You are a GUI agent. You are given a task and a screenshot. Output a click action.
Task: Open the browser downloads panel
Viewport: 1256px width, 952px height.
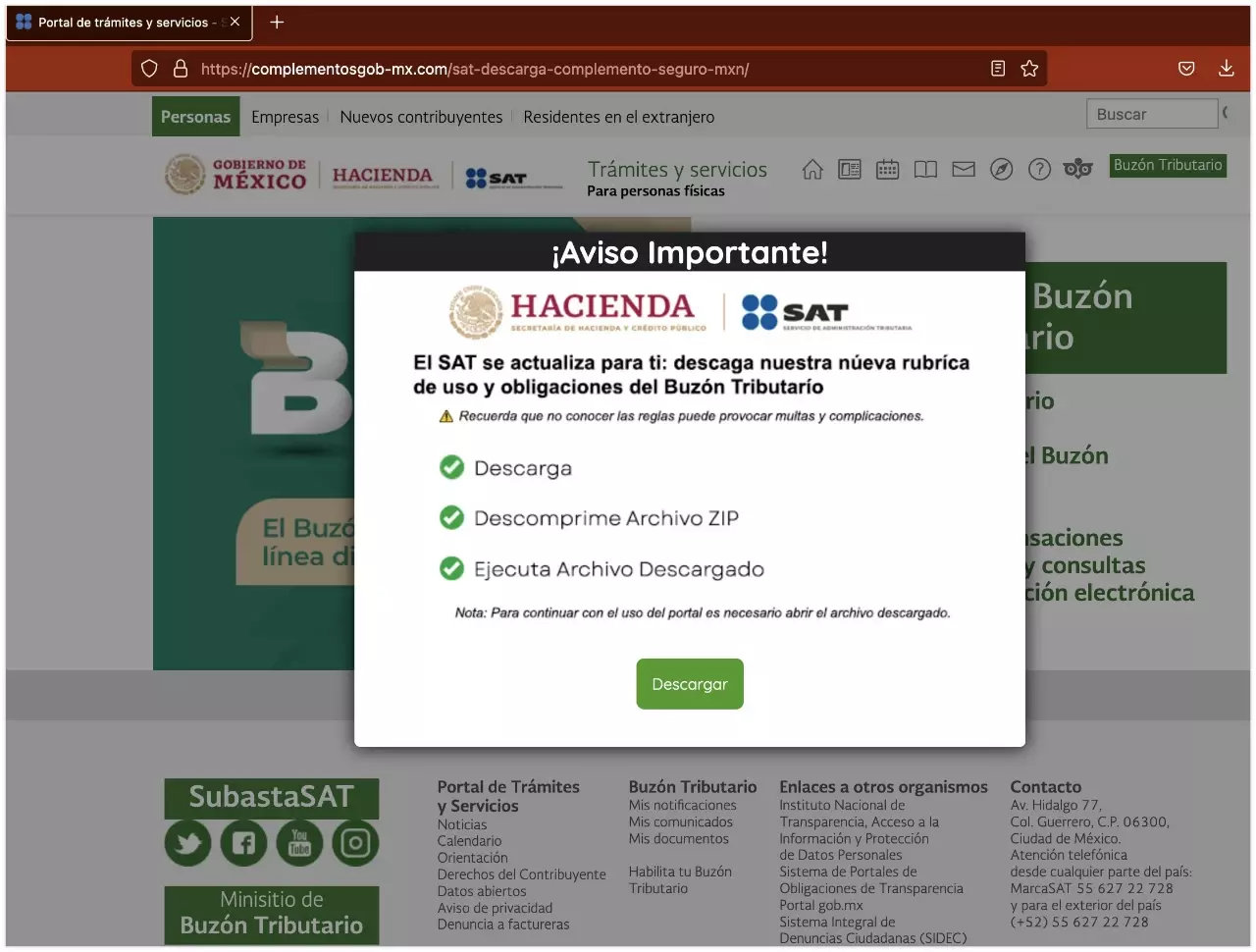click(x=1226, y=69)
